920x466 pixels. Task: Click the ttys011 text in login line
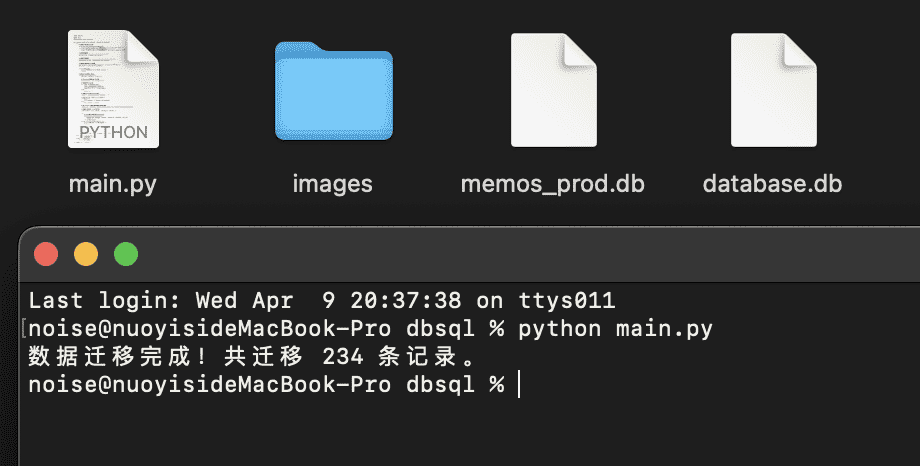(567, 300)
